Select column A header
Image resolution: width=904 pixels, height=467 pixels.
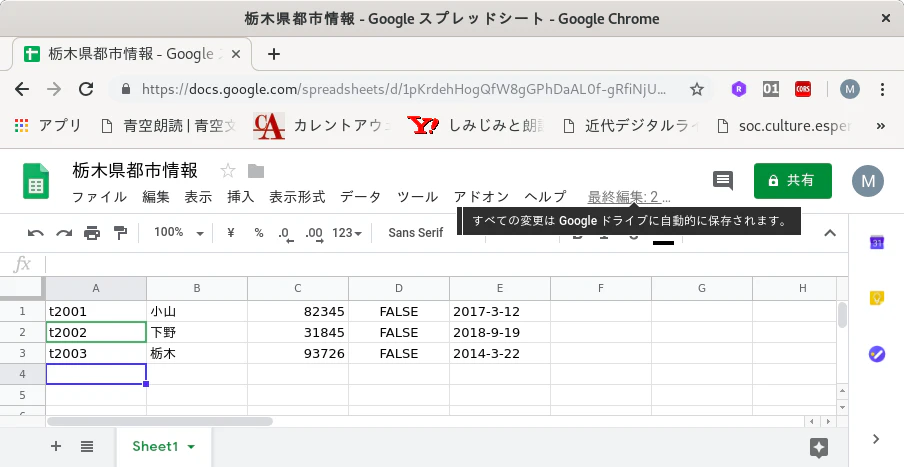(x=96, y=288)
